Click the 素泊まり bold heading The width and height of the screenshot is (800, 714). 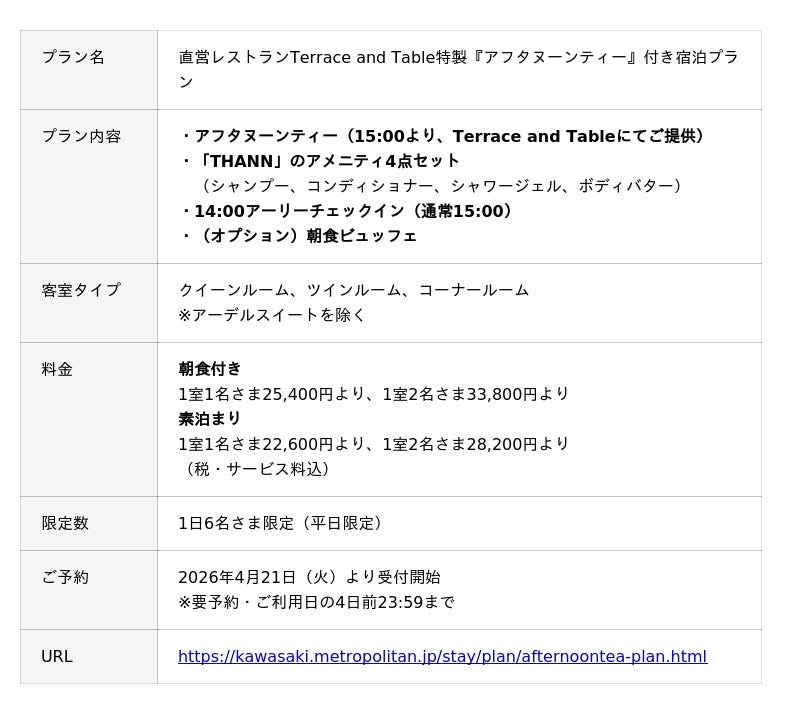[x=210, y=419]
